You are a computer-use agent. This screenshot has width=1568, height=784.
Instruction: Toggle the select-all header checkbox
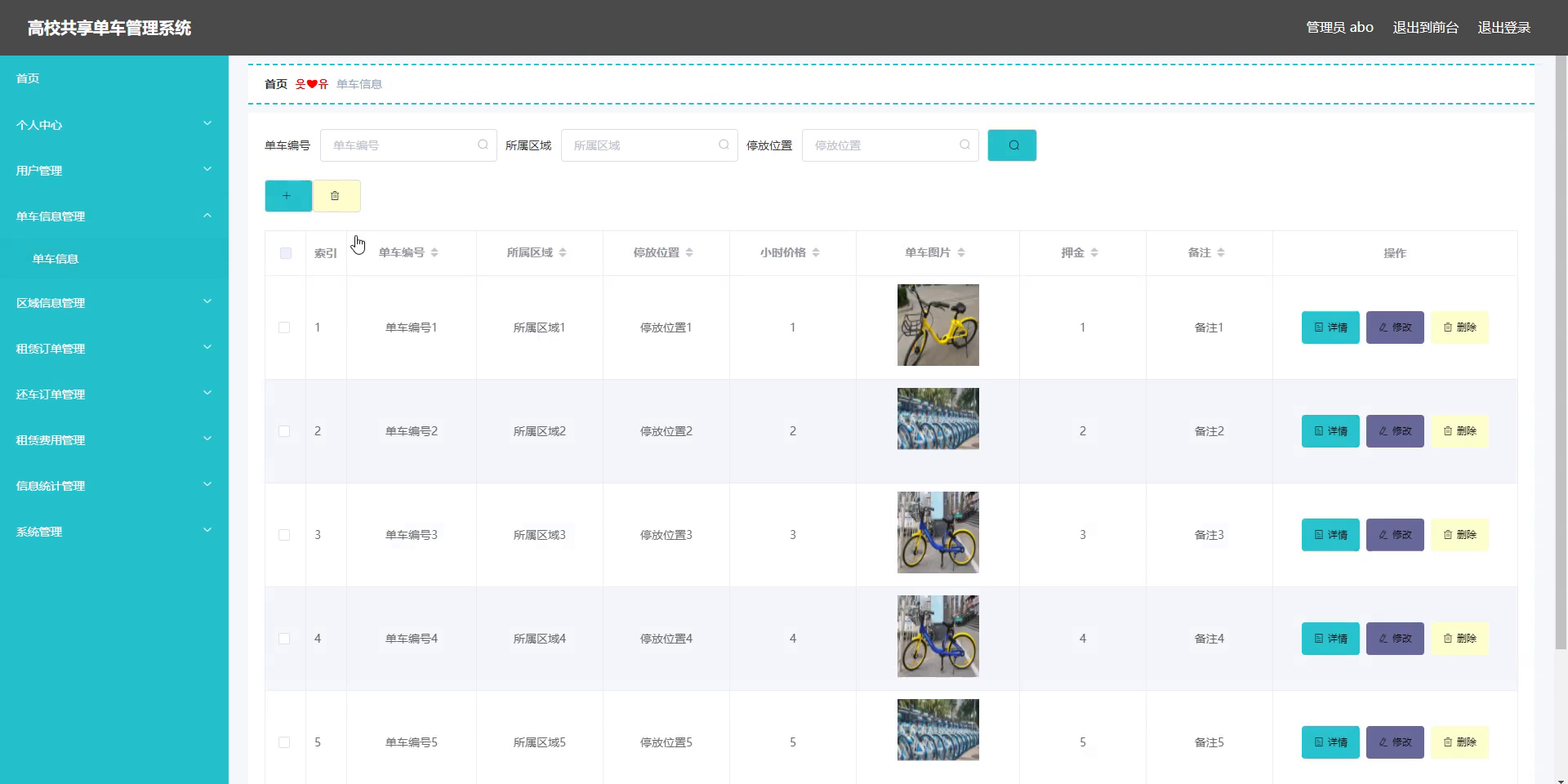coord(285,253)
